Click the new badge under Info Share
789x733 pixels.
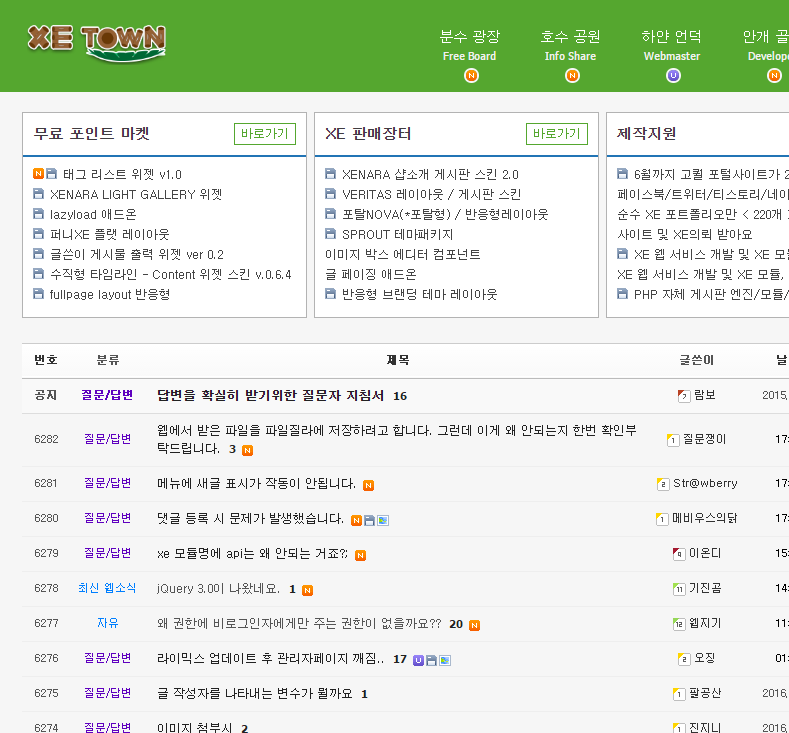572,75
